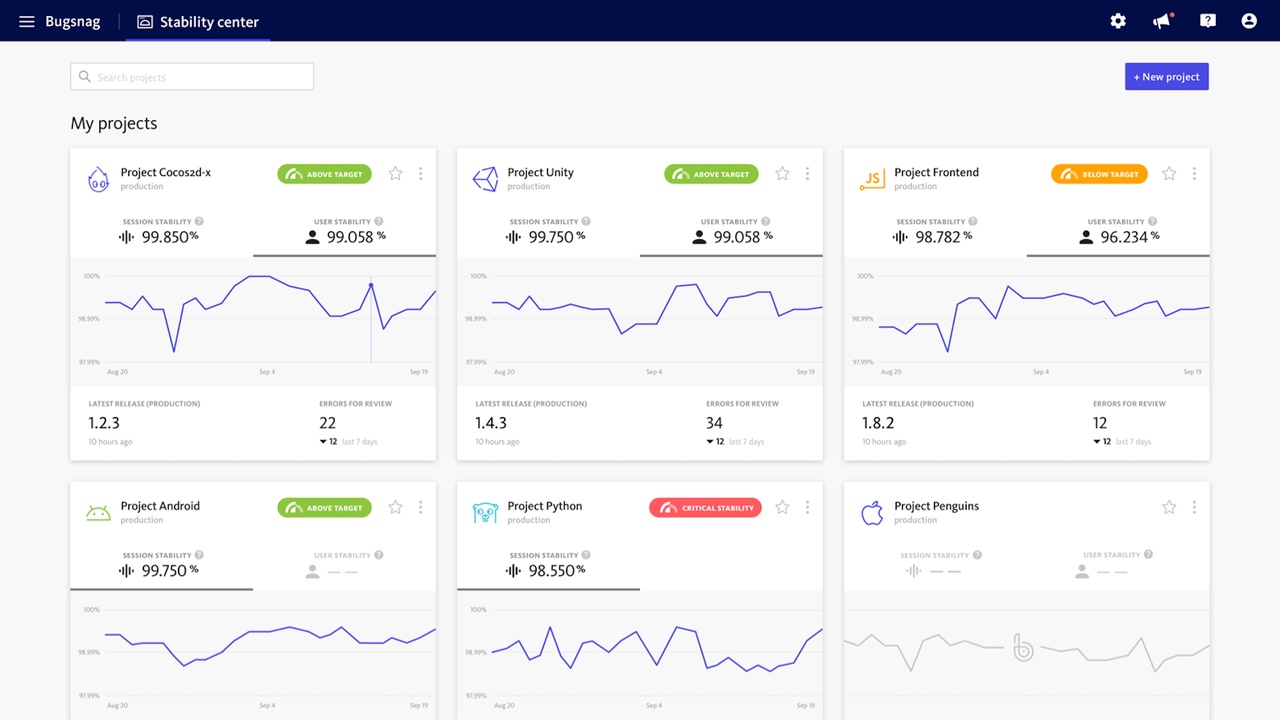Open more options menu for Project Cocos2d-x
1280x720 pixels.
(x=420, y=174)
